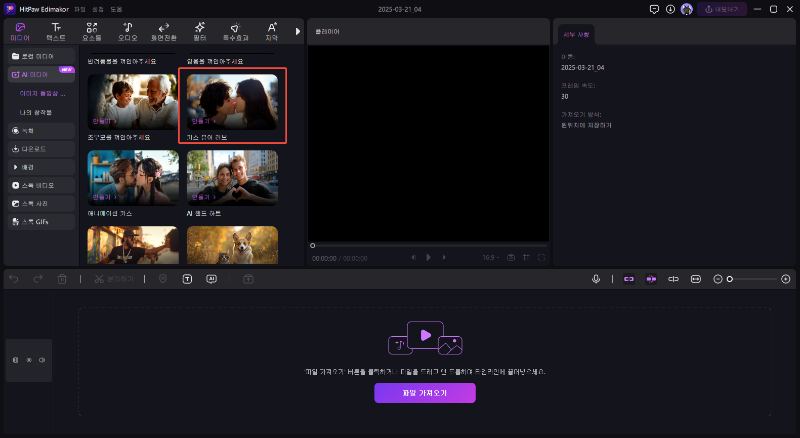Delete the selected clip with the trash icon

point(62,279)
